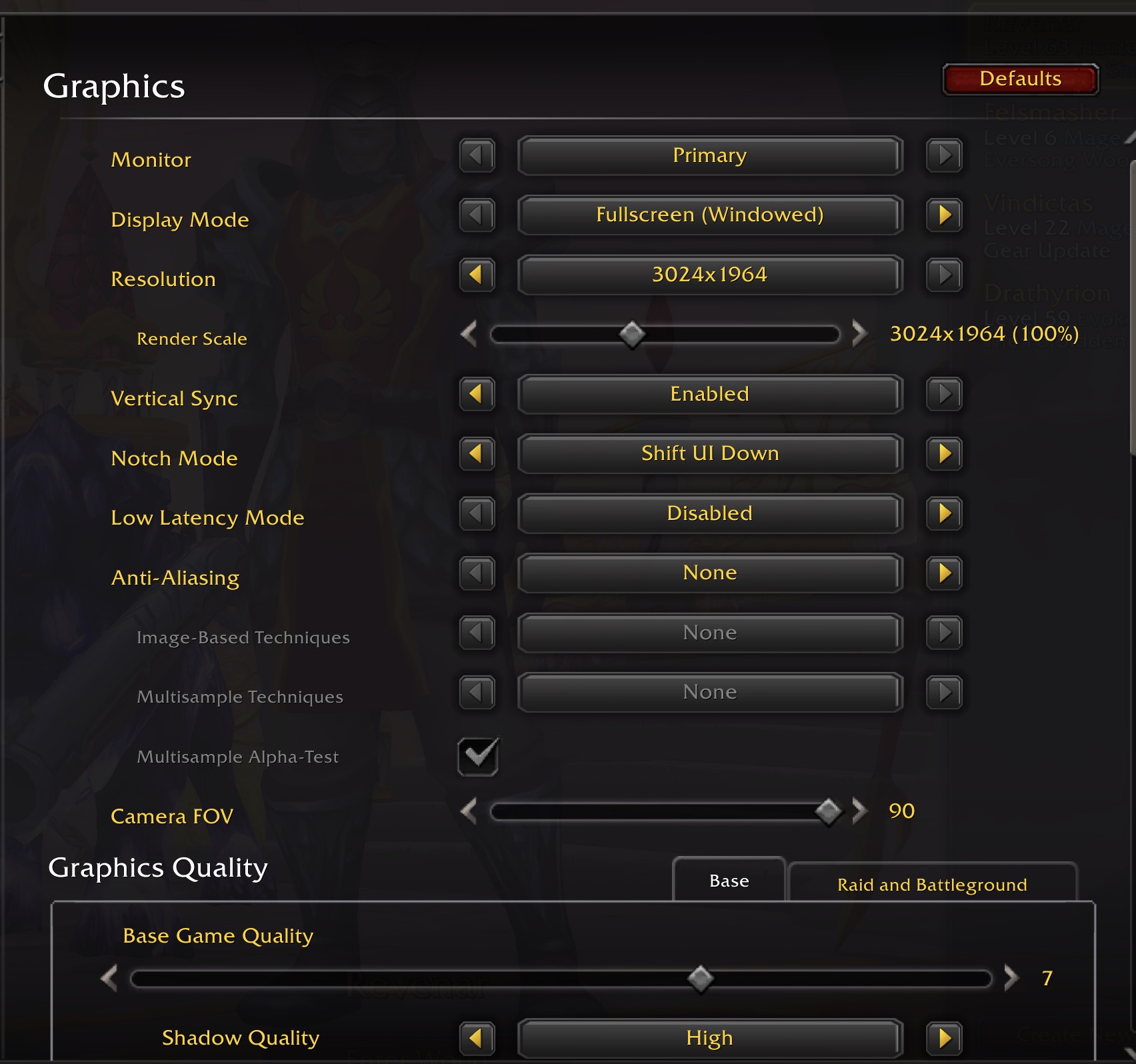Click the Shadow Quality label
The width and height of the screenshot is (1136, 1064).
(x=241, y=1039)
